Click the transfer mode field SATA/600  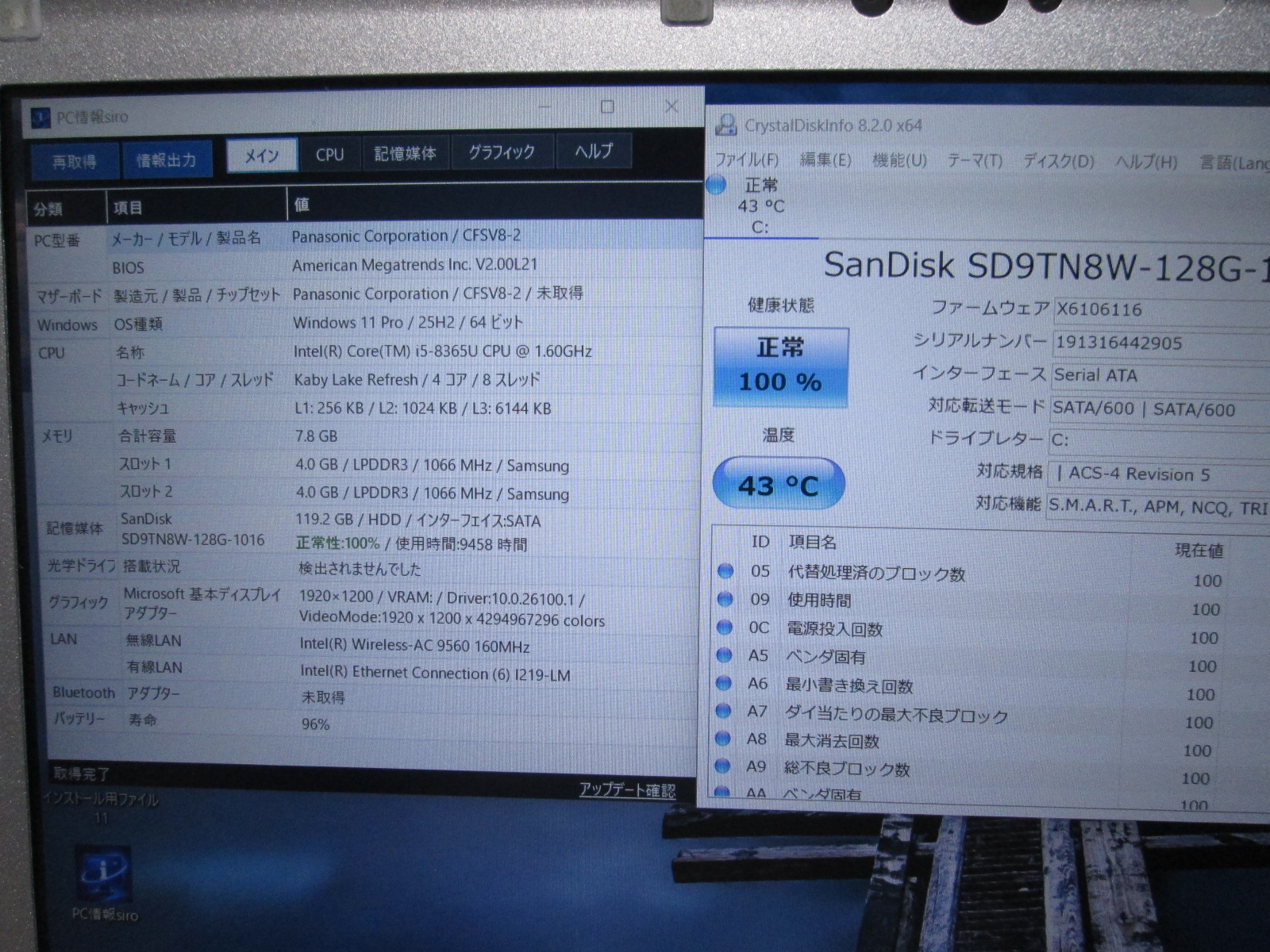point(1160,409)
